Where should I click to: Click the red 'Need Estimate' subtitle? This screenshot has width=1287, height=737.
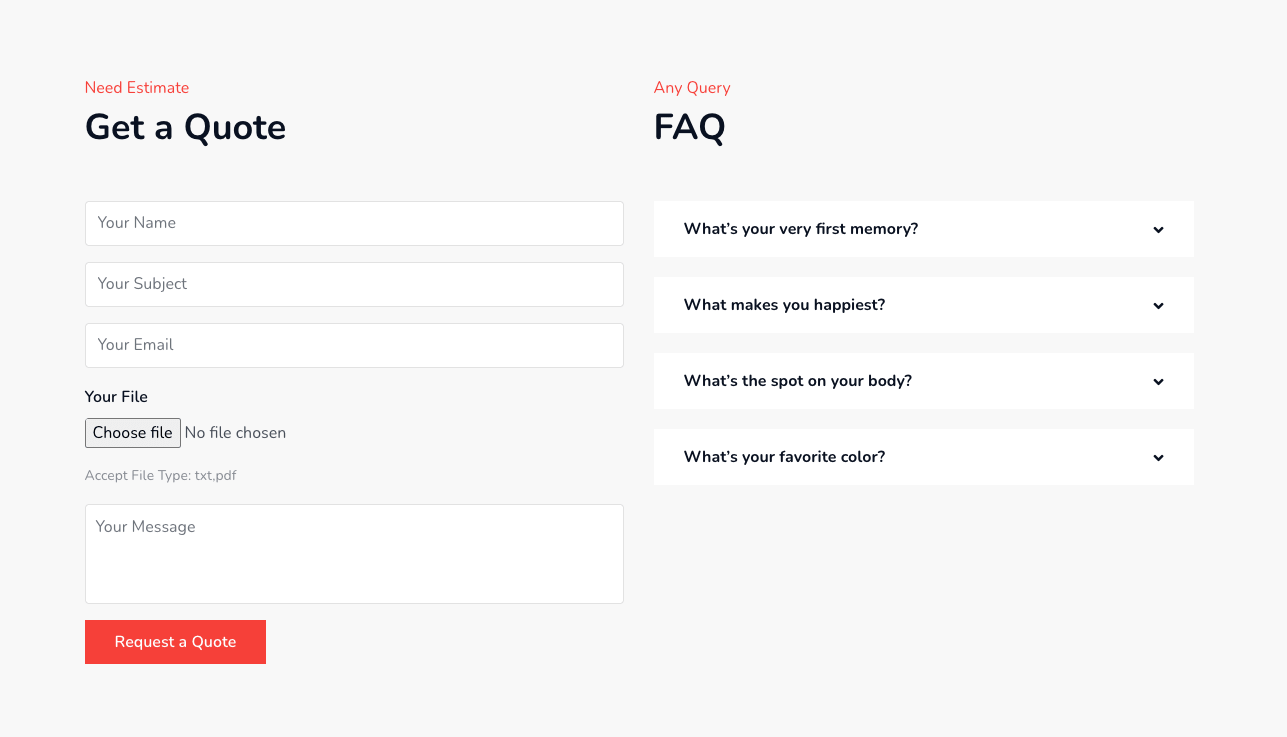tap(137, 88)
